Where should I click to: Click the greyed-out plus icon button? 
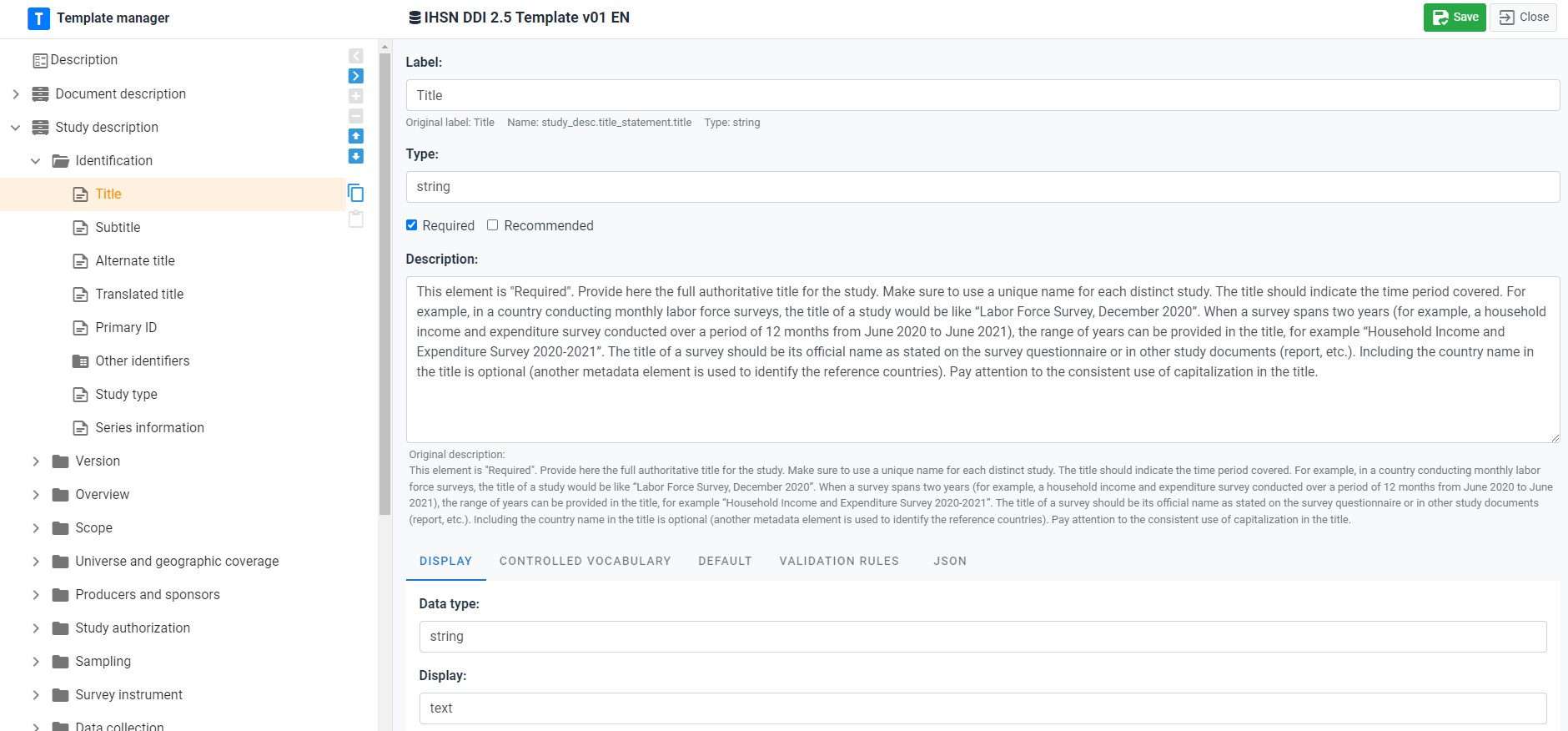356,96
